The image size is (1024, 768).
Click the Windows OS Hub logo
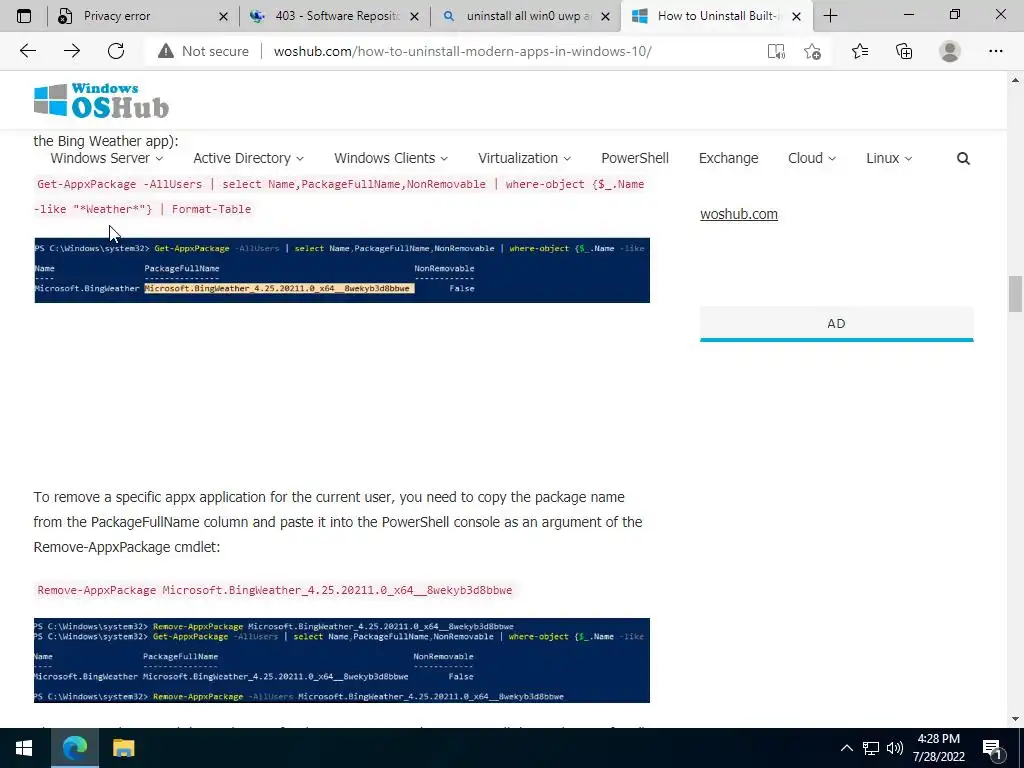tap(101, 101)
